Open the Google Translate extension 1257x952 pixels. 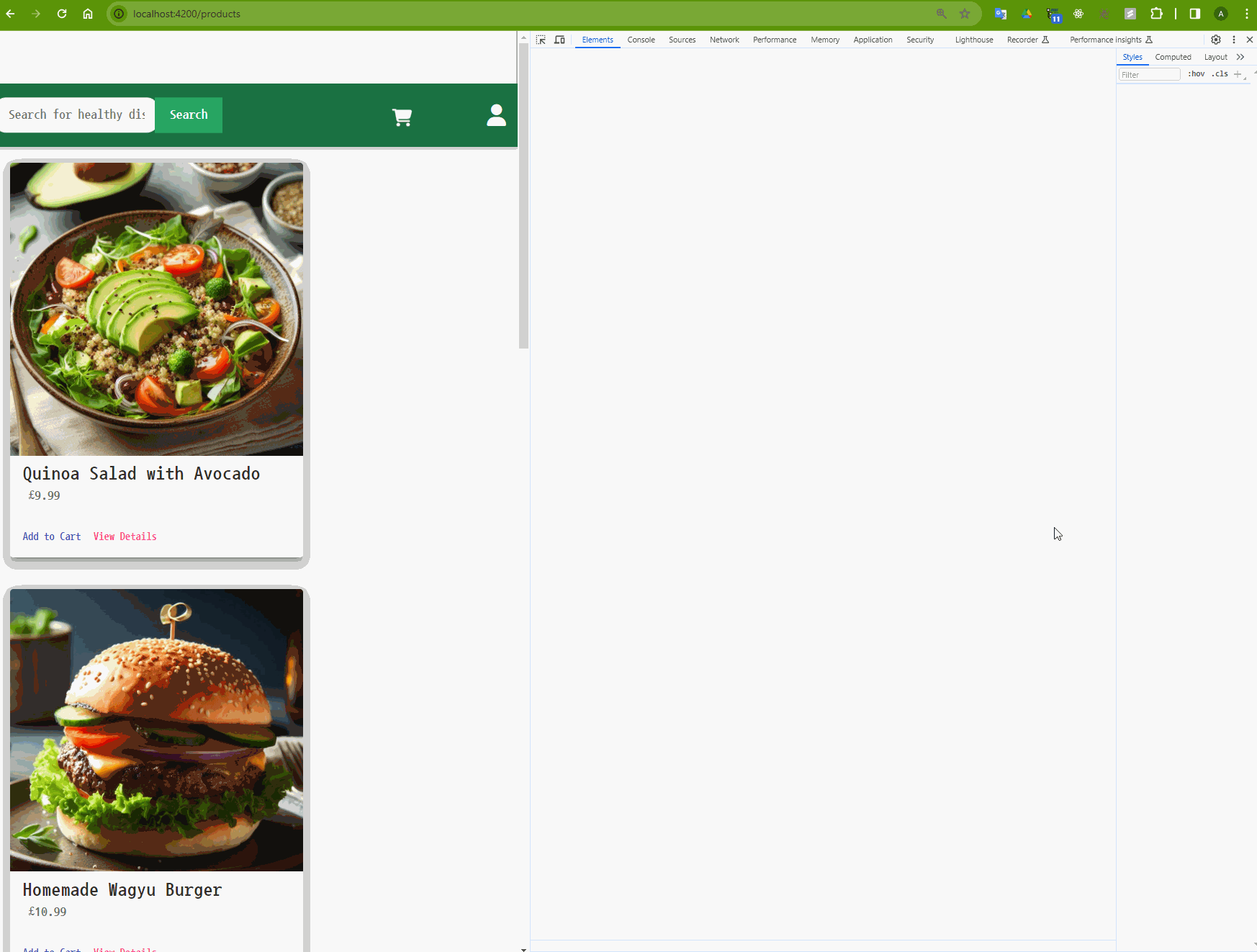[1000, 14]
